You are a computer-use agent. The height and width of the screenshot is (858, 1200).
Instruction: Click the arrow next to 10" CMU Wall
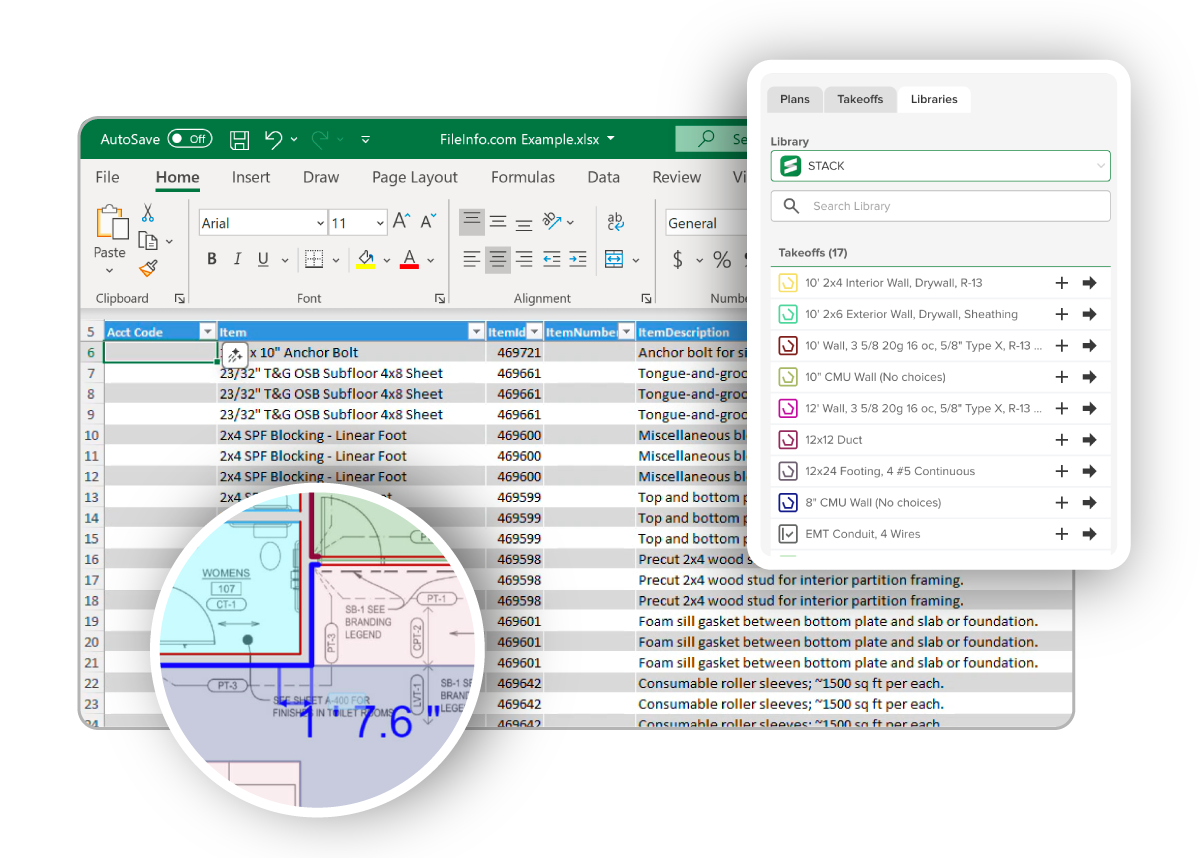[x=1089, y=377]
